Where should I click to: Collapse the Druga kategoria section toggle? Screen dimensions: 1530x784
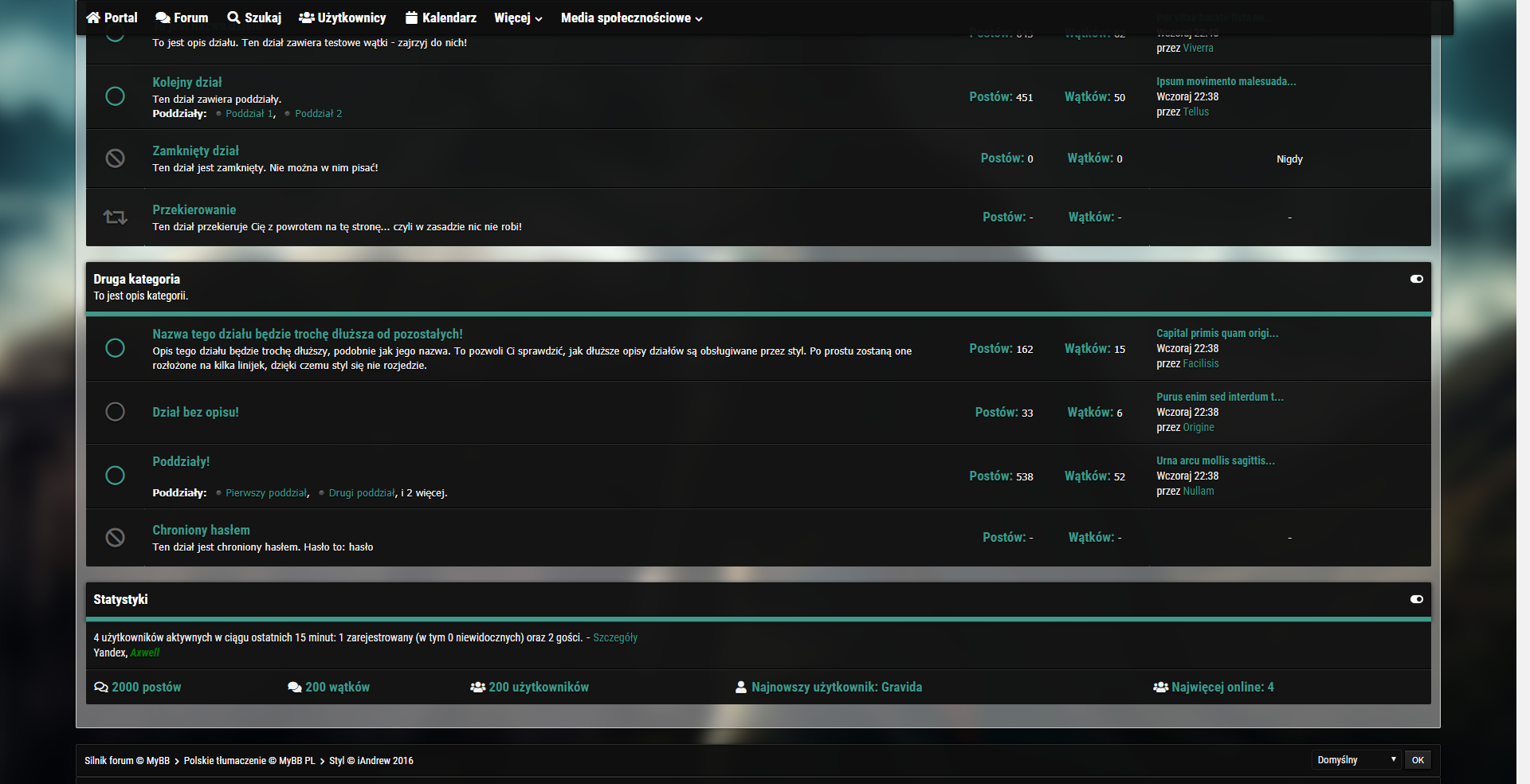(x=1416, y=279)
